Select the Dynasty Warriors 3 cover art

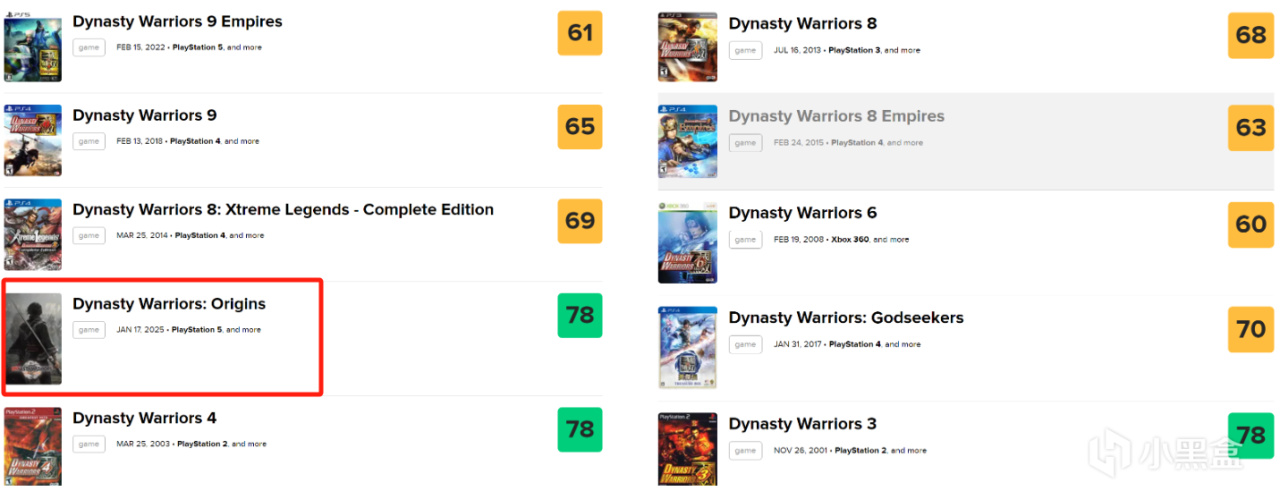click(688, 450)
